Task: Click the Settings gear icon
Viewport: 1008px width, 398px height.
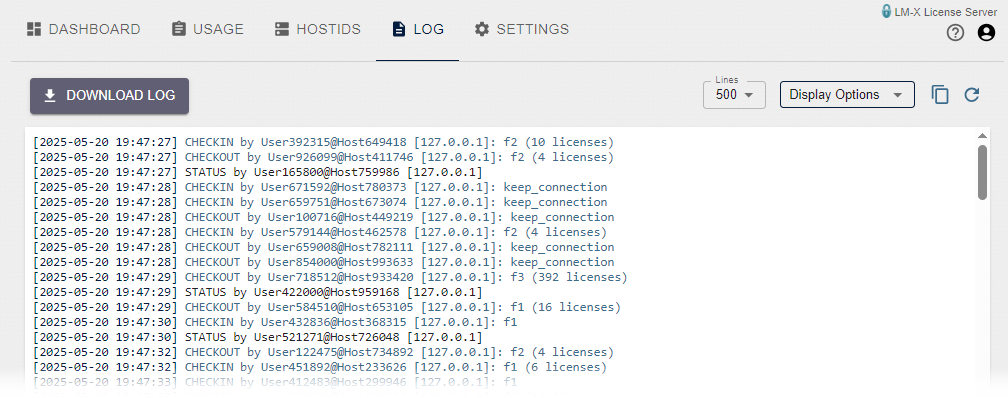Action: point(482,29)
